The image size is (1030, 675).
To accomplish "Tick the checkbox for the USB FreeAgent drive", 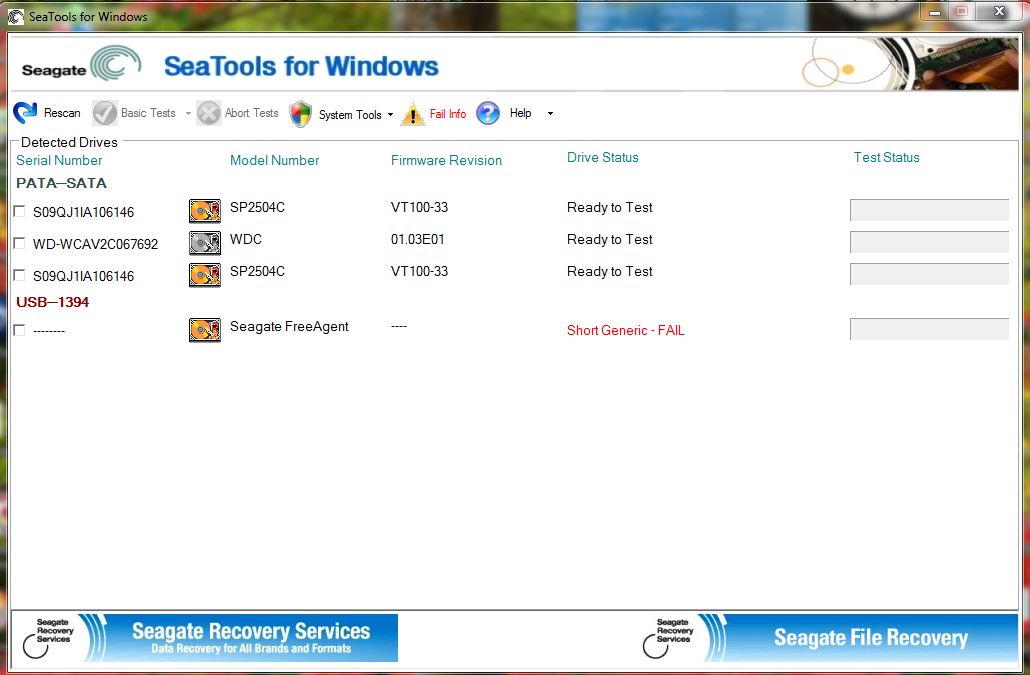I will coord(20,330).
